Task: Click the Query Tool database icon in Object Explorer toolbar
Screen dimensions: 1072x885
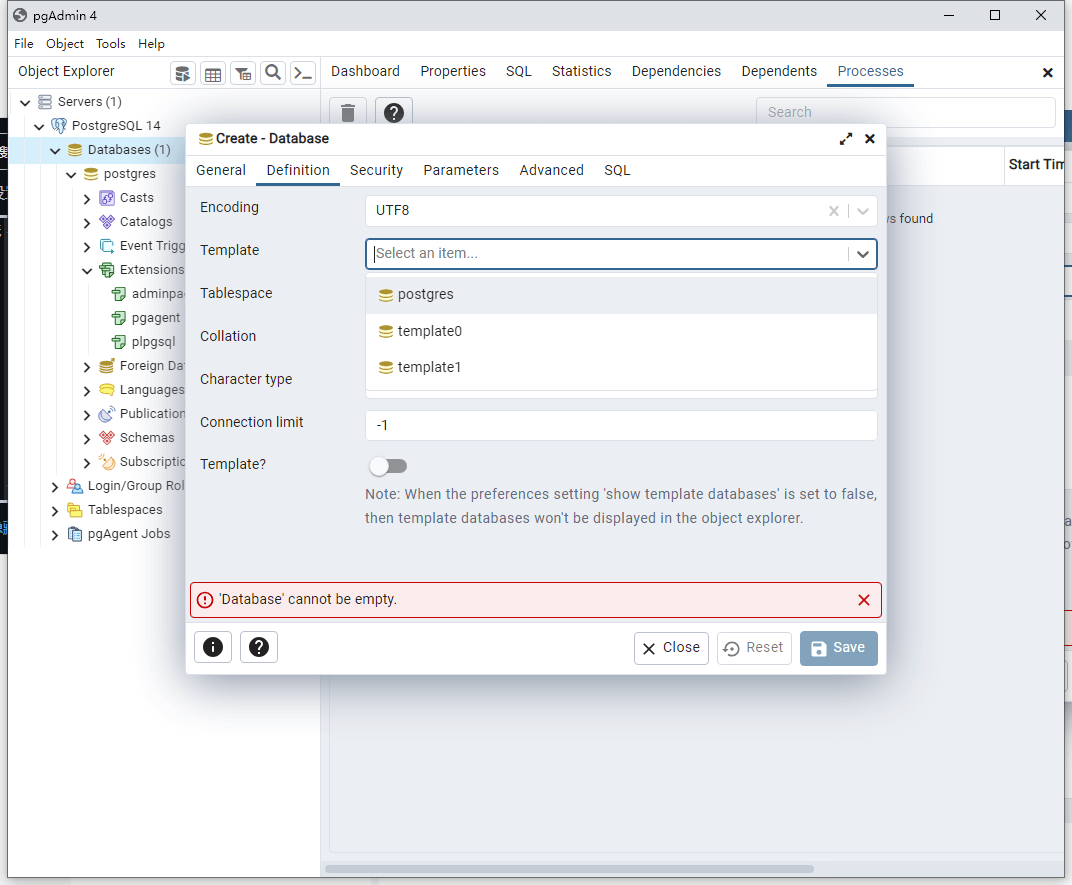Action: click(183, 73)
